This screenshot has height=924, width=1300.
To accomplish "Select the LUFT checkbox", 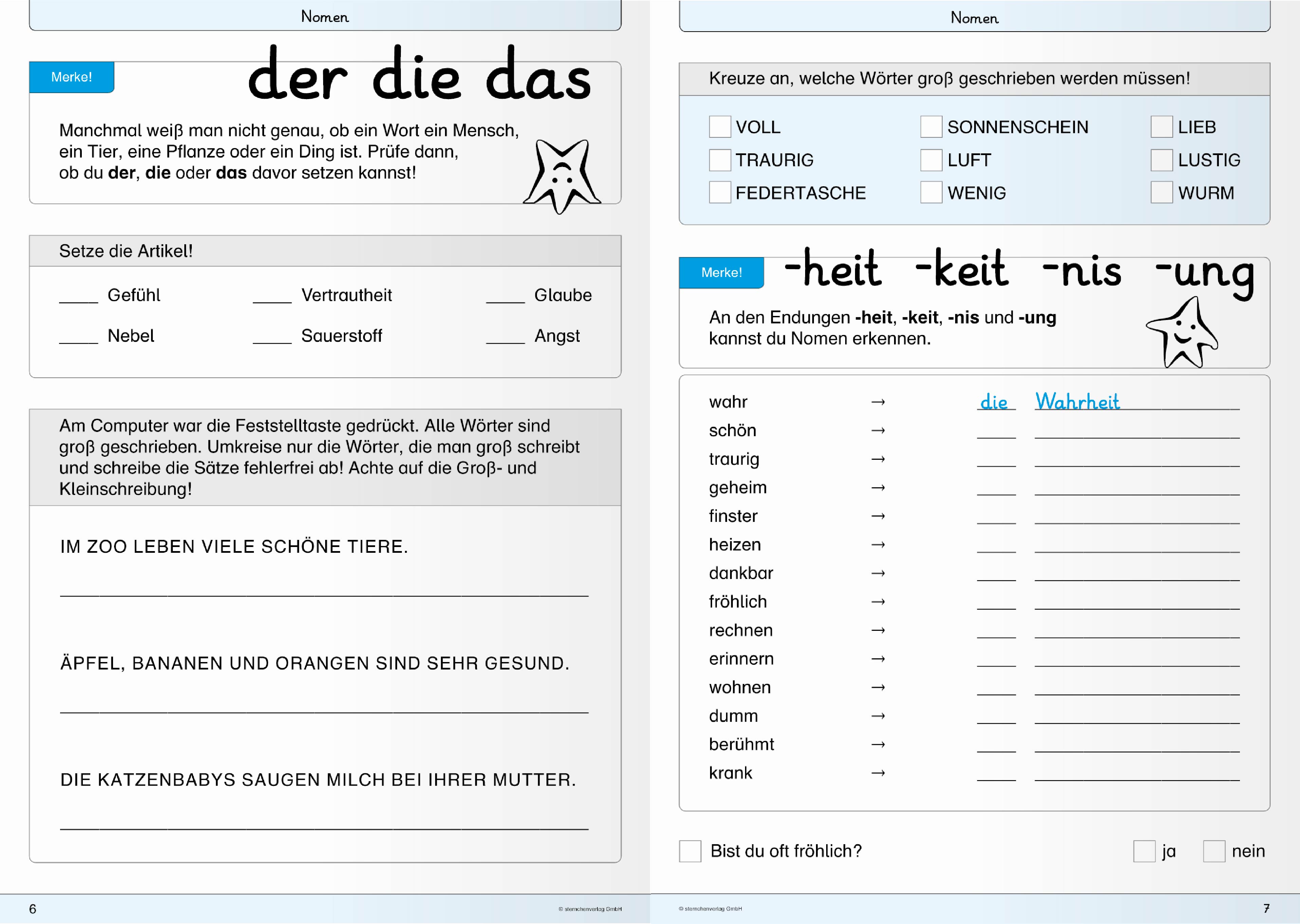I will coord(931,160).
